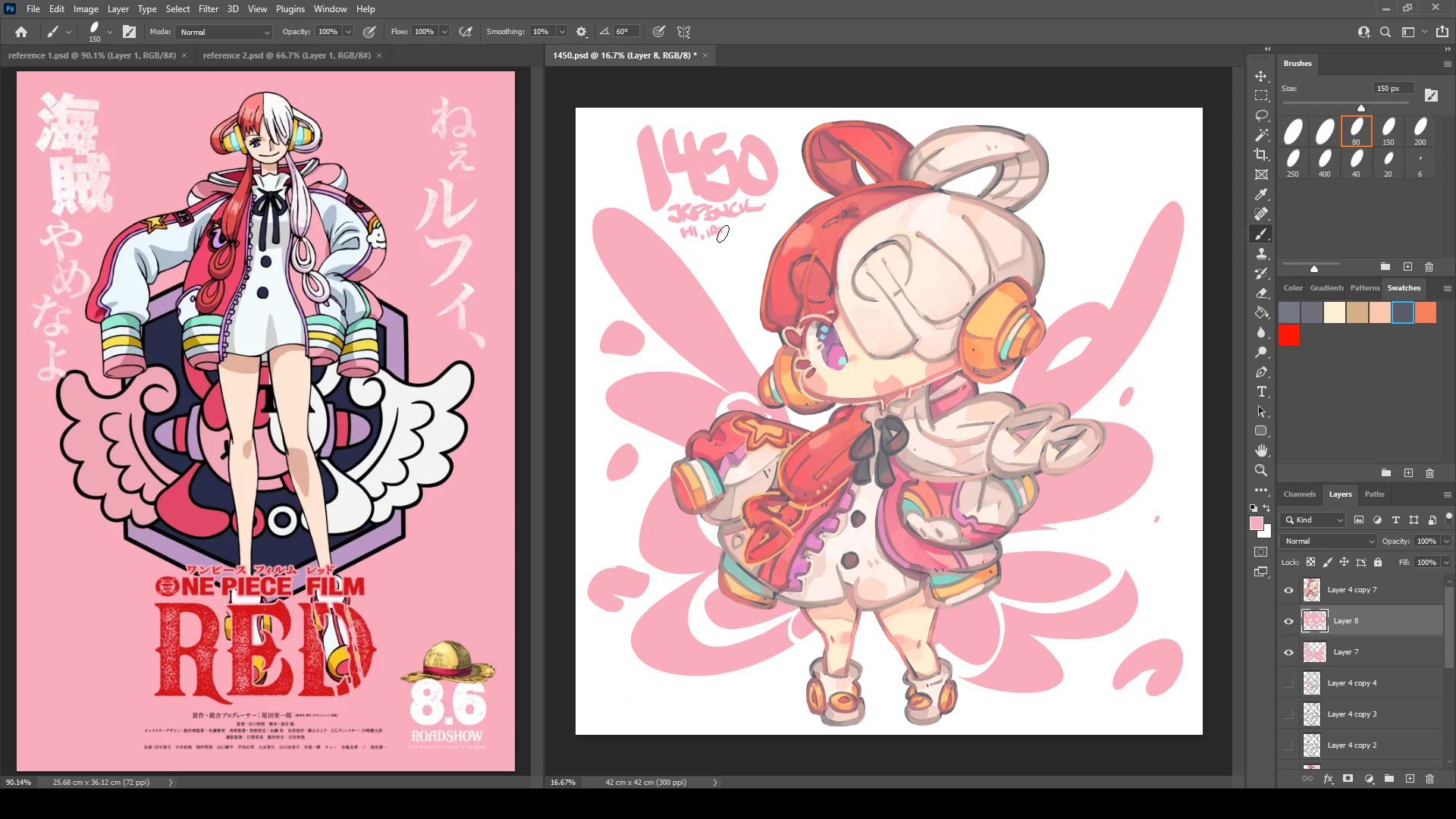Select the Zoom tool
1456x819 pixels.
click(1261, 471)
